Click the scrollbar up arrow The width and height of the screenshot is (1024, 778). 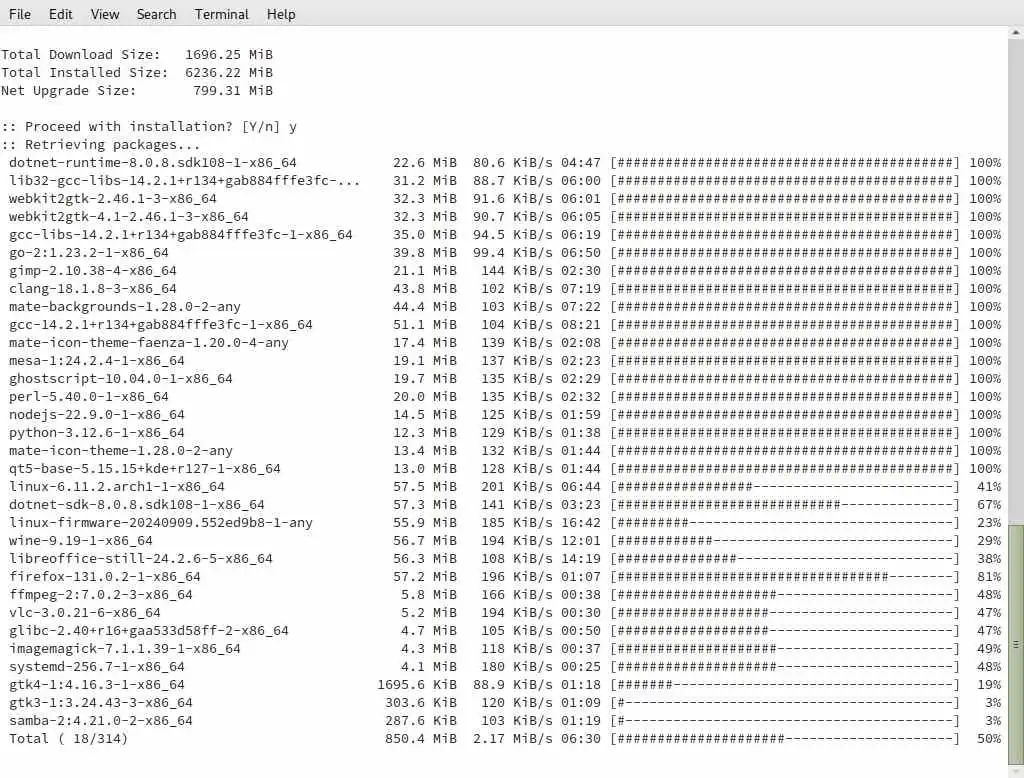click(x=1016, y=31)
